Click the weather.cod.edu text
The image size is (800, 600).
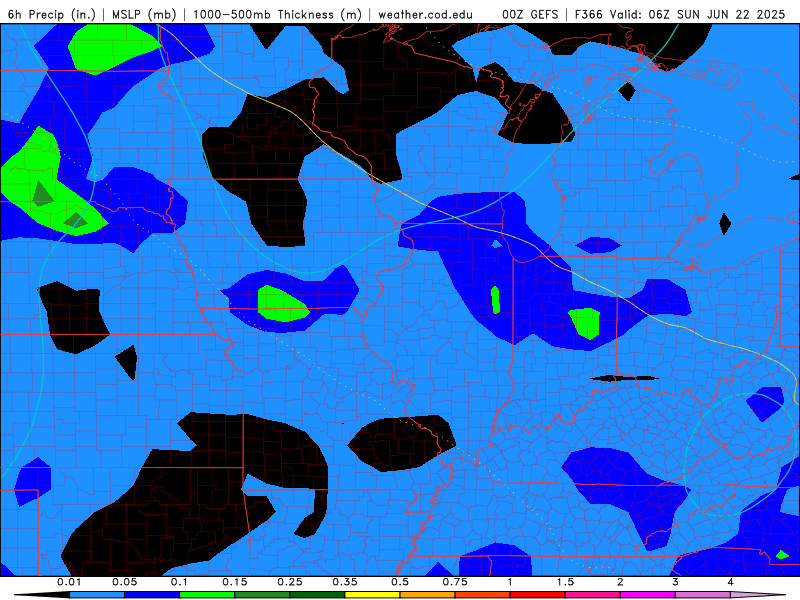pyautogui.click(x=426, y=14)
